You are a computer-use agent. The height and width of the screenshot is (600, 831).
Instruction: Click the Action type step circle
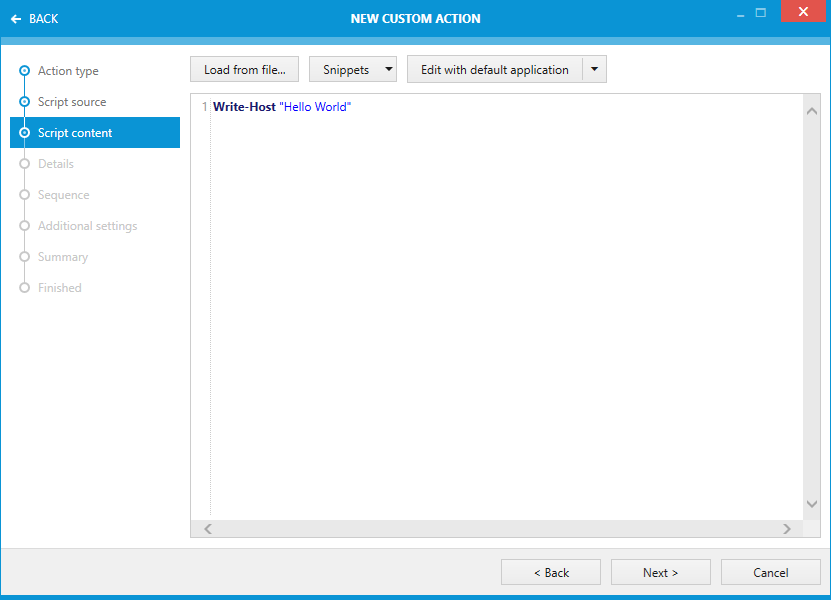pos(23,71)
